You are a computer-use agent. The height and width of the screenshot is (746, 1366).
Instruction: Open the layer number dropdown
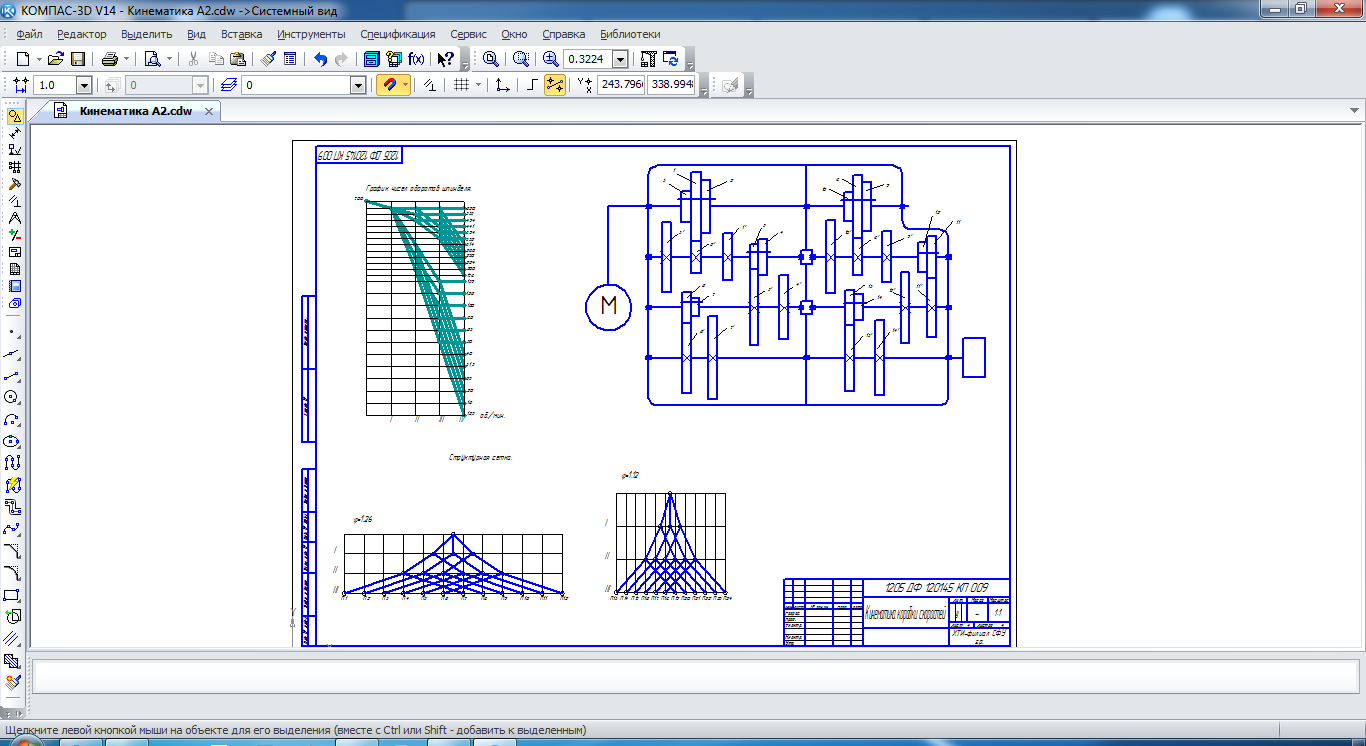pyautogui.click(x=358, y=86)
